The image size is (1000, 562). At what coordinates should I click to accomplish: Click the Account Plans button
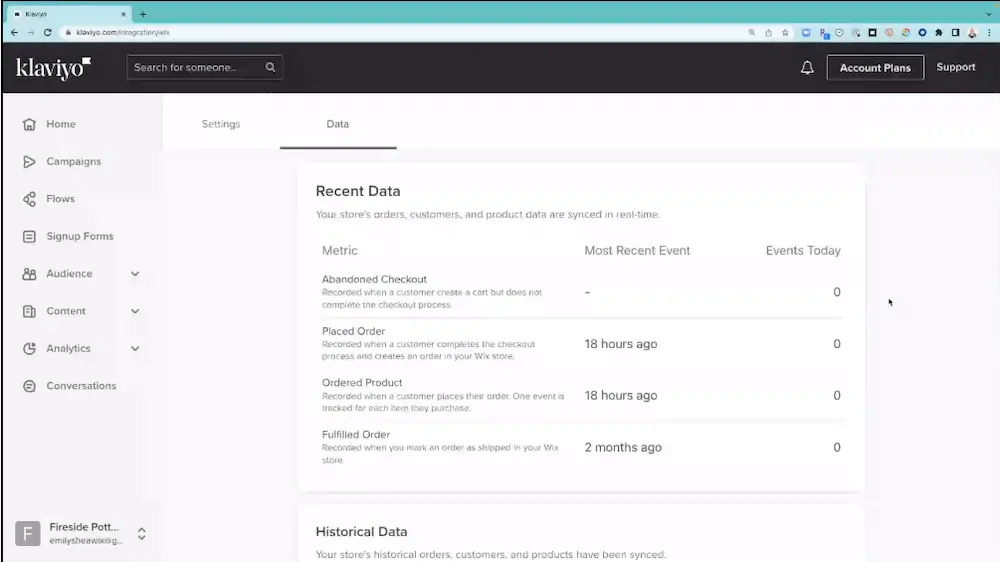pos(875,68)
